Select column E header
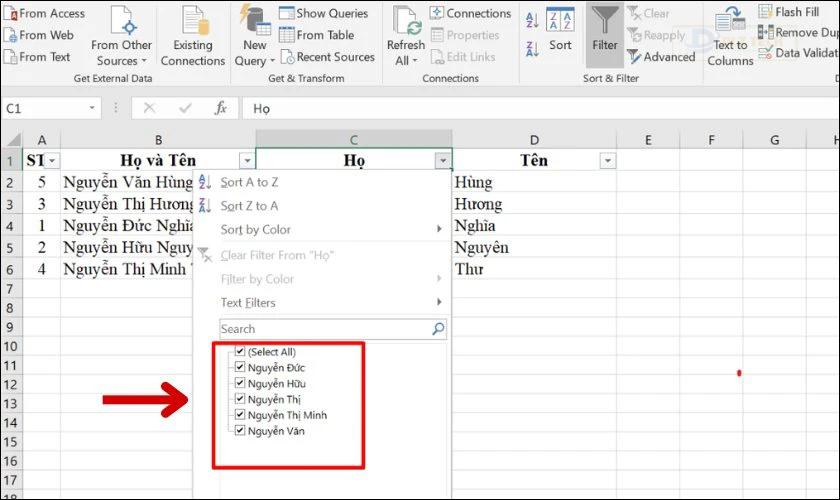 (x=648, y=140)
